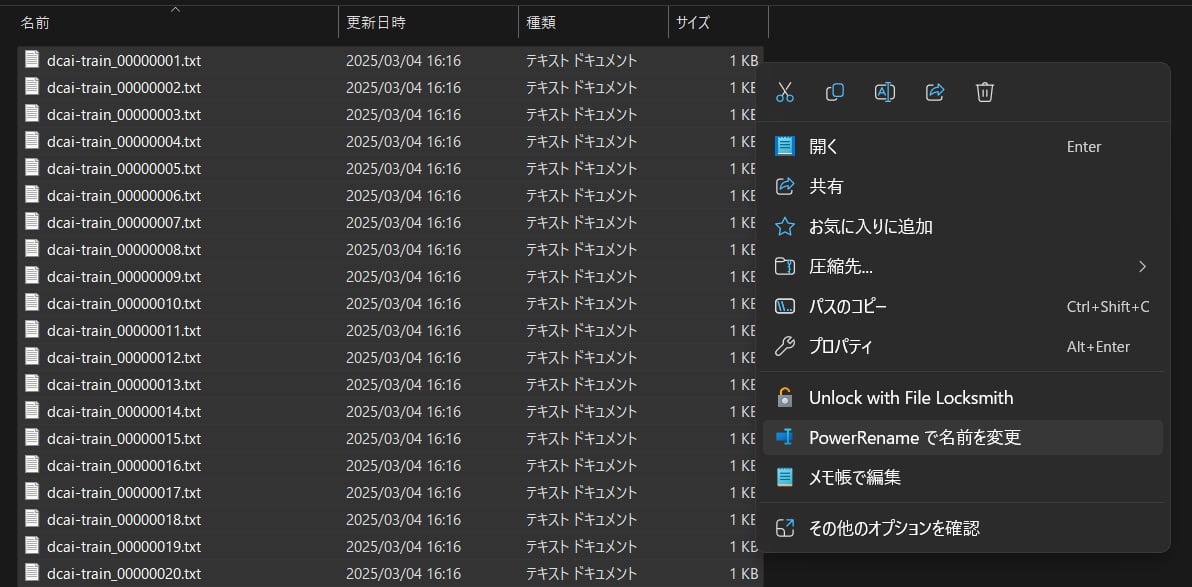
Task: Click the icon beside その他のオプションを確認
Action: [x=785, y=528]
